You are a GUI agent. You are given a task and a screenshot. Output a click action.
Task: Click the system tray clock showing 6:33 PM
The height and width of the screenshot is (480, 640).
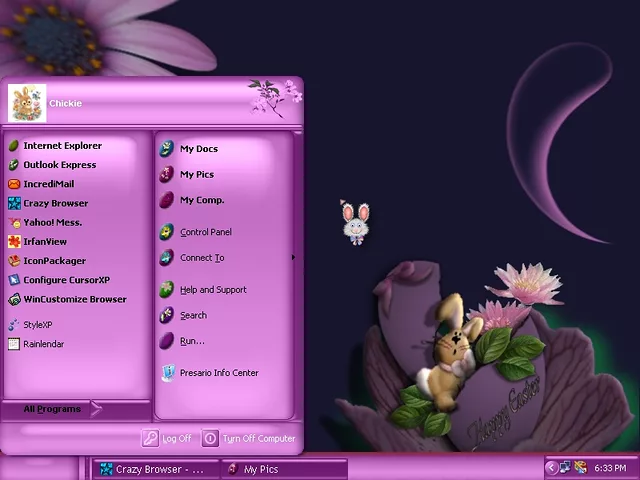pos(609,468)
